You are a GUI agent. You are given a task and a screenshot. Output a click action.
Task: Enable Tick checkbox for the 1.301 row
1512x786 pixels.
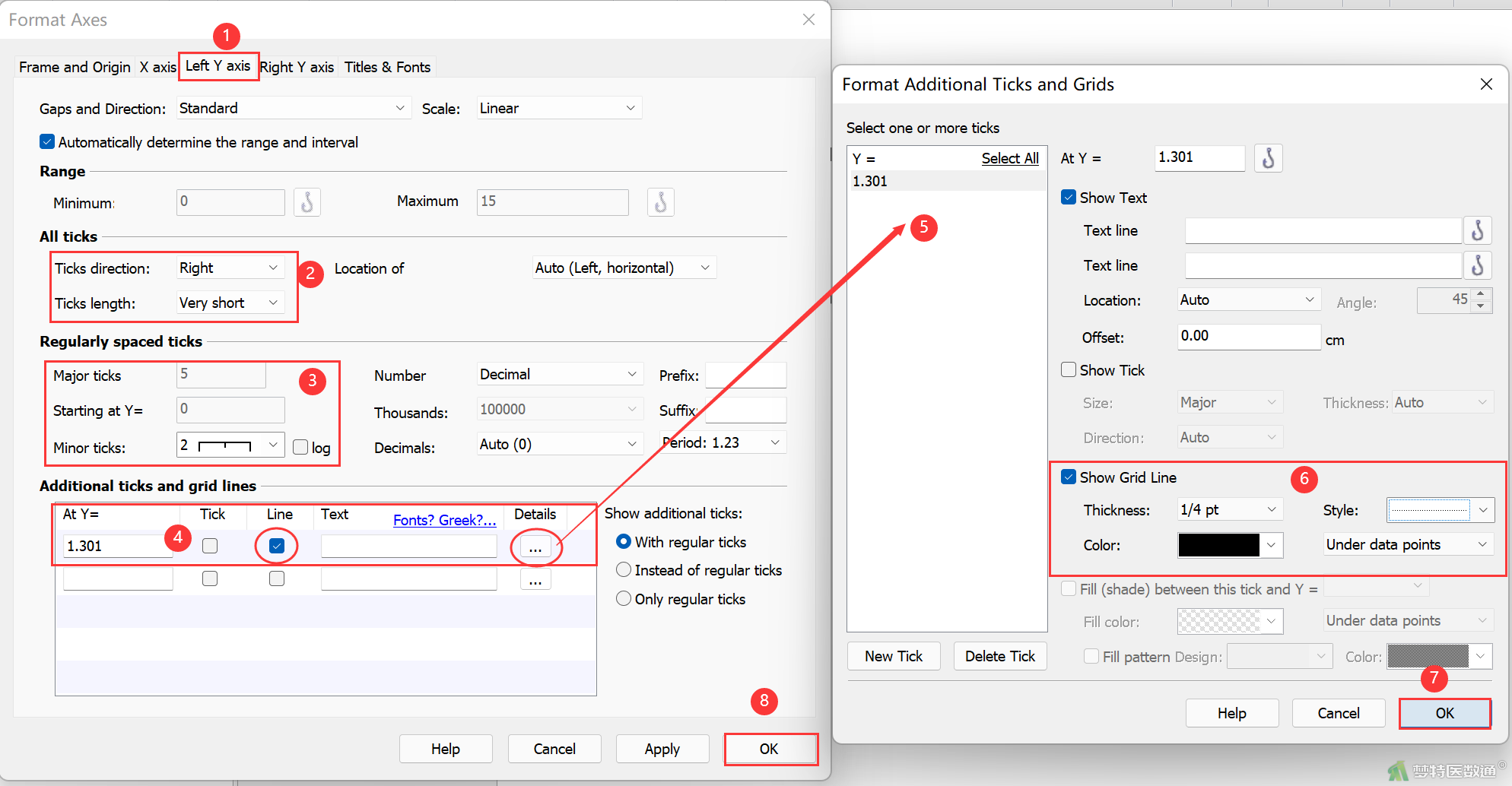coord(210,546)
